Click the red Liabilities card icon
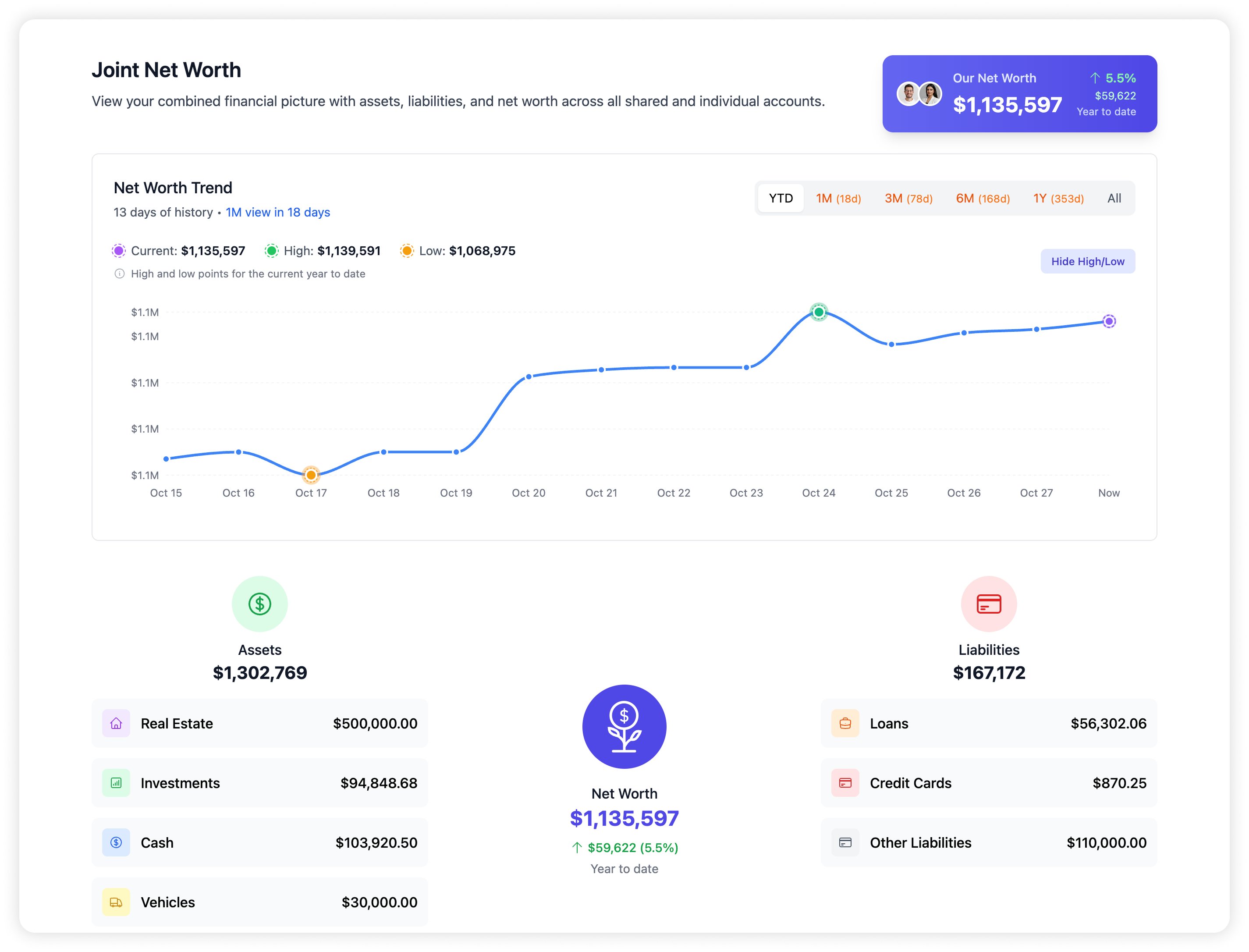 988,604
